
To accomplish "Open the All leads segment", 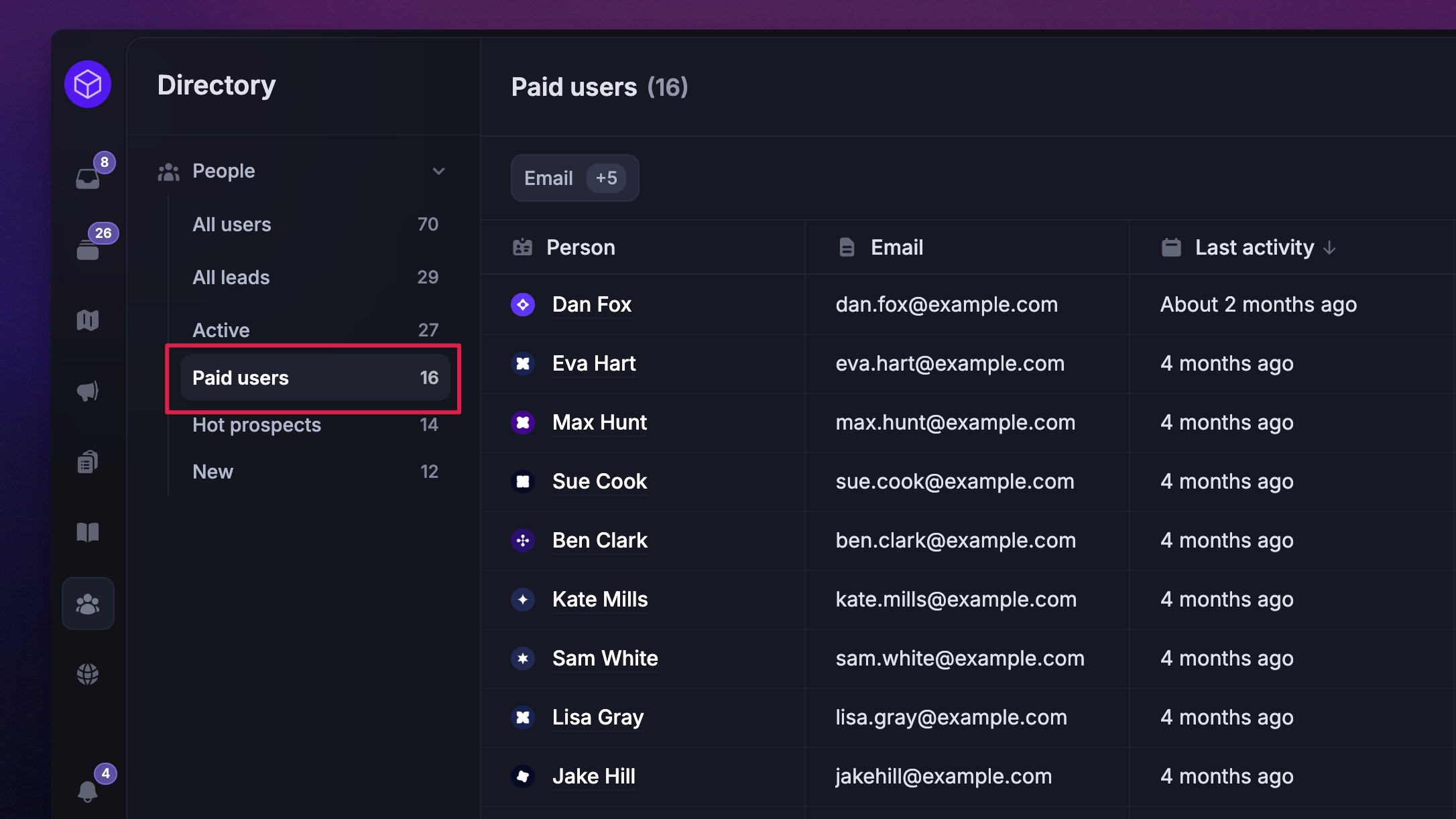I will (231, 277).
